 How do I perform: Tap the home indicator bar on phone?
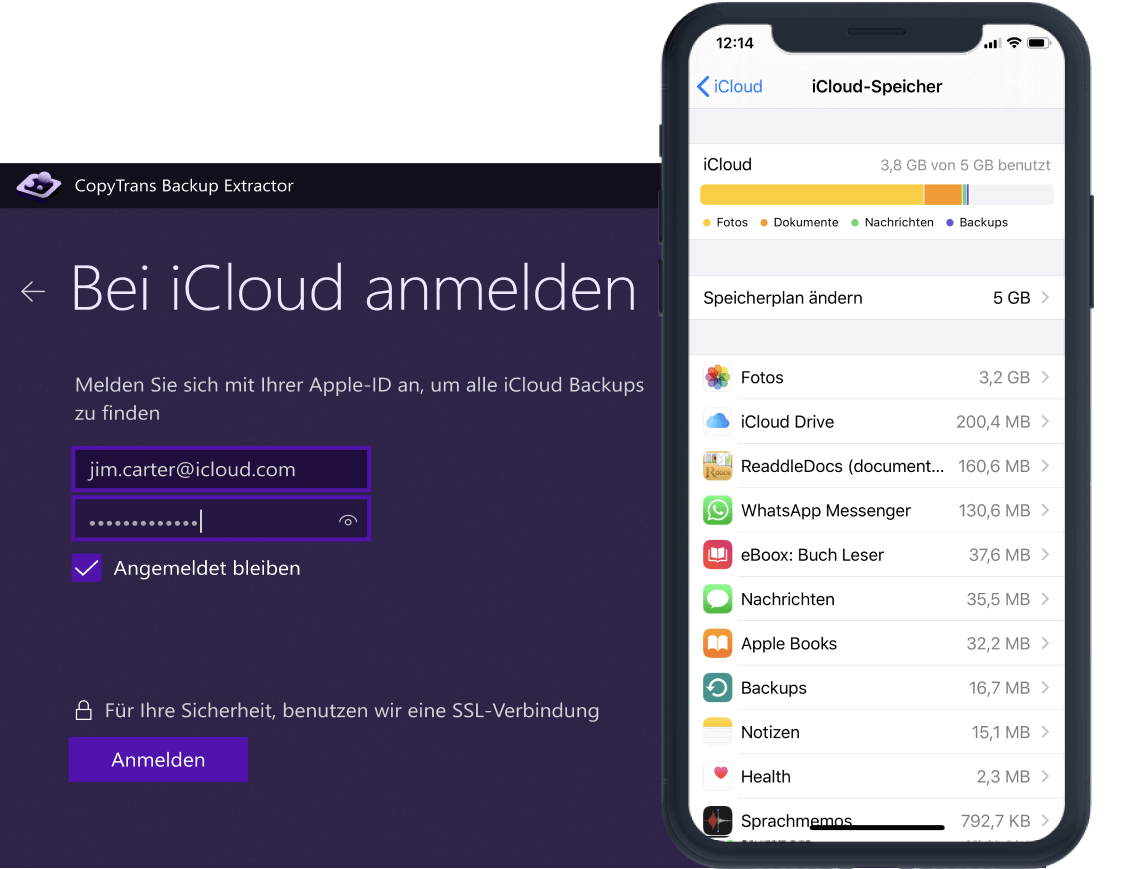877,827
